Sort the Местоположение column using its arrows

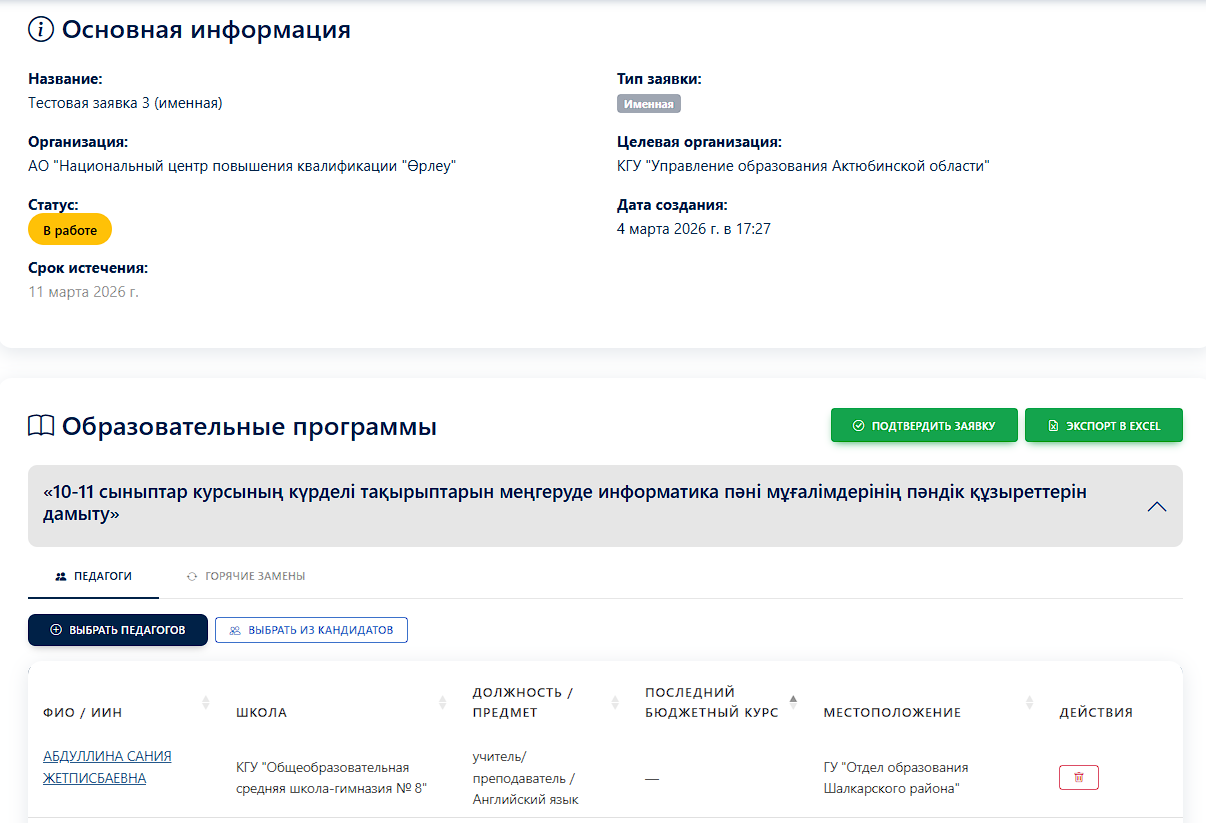1029,703
